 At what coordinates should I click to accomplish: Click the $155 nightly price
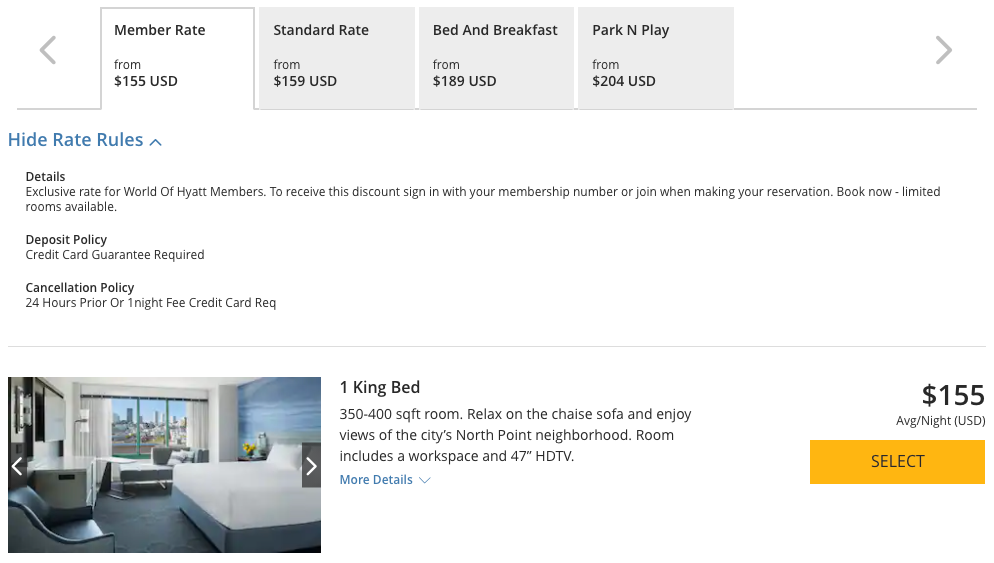pos(952,395)
